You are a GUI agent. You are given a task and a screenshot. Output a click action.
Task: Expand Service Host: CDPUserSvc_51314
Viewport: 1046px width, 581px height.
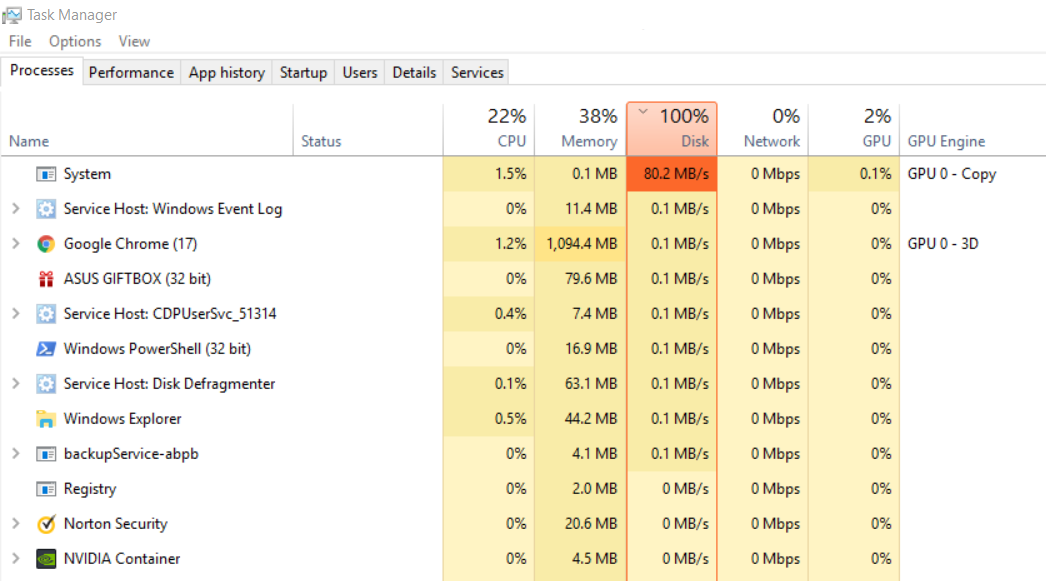pos(16,314)
